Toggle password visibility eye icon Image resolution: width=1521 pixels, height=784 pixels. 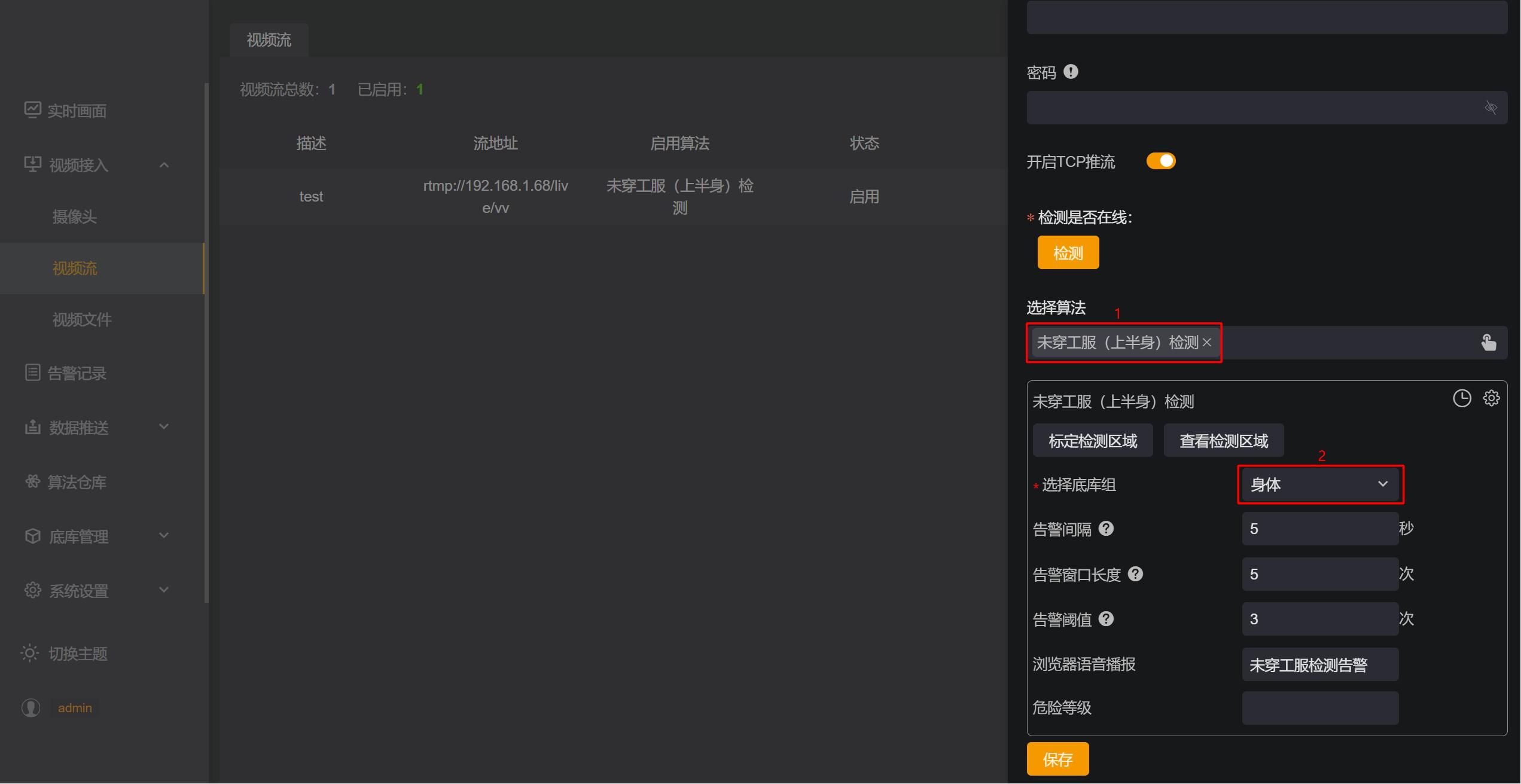1490,108
